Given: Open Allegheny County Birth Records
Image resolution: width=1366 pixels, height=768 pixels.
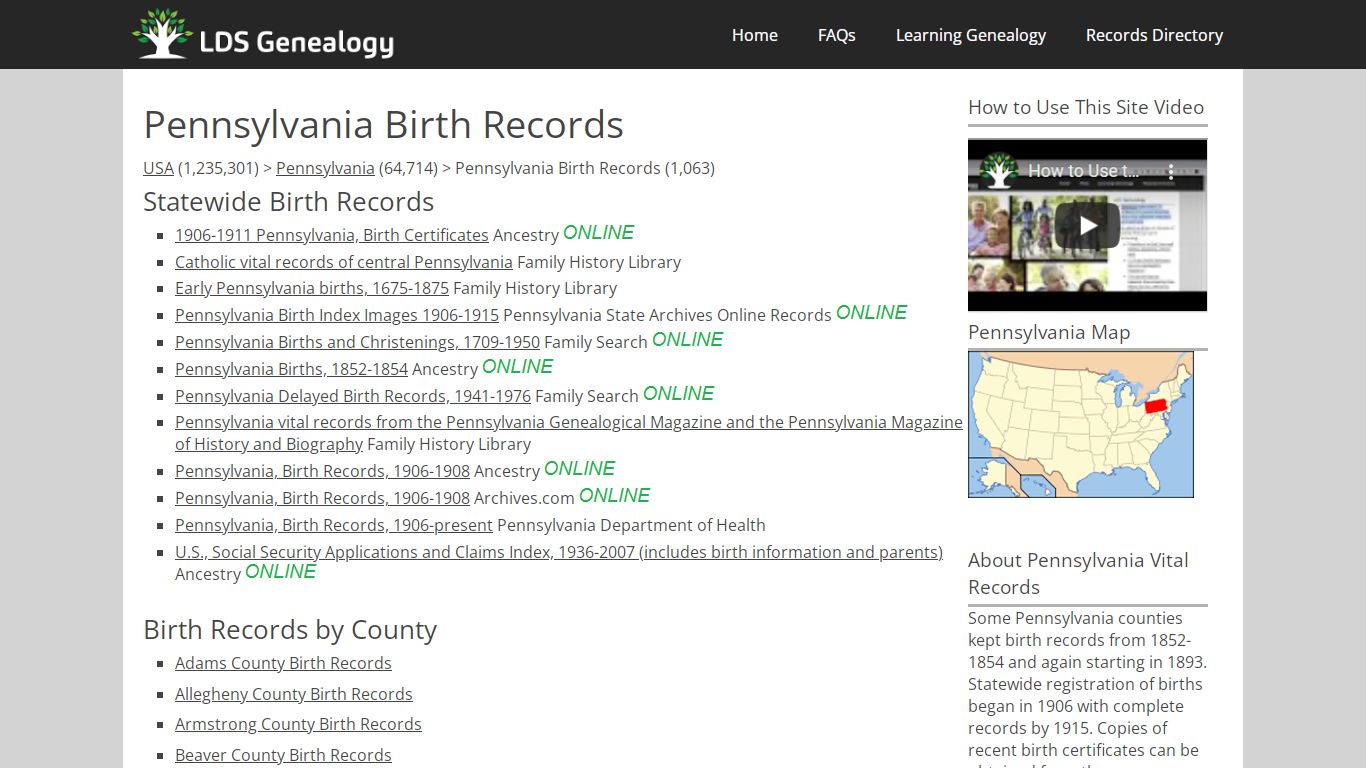Looking at the screenshot, I should pyautogui.click(x=294, y=694).
